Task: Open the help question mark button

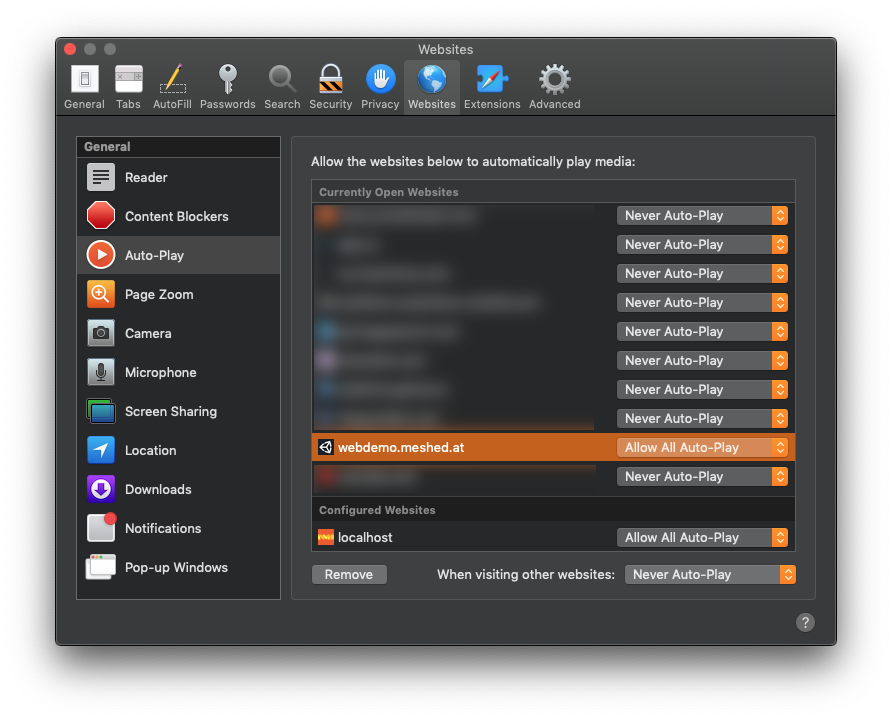Action: (805, 622)
